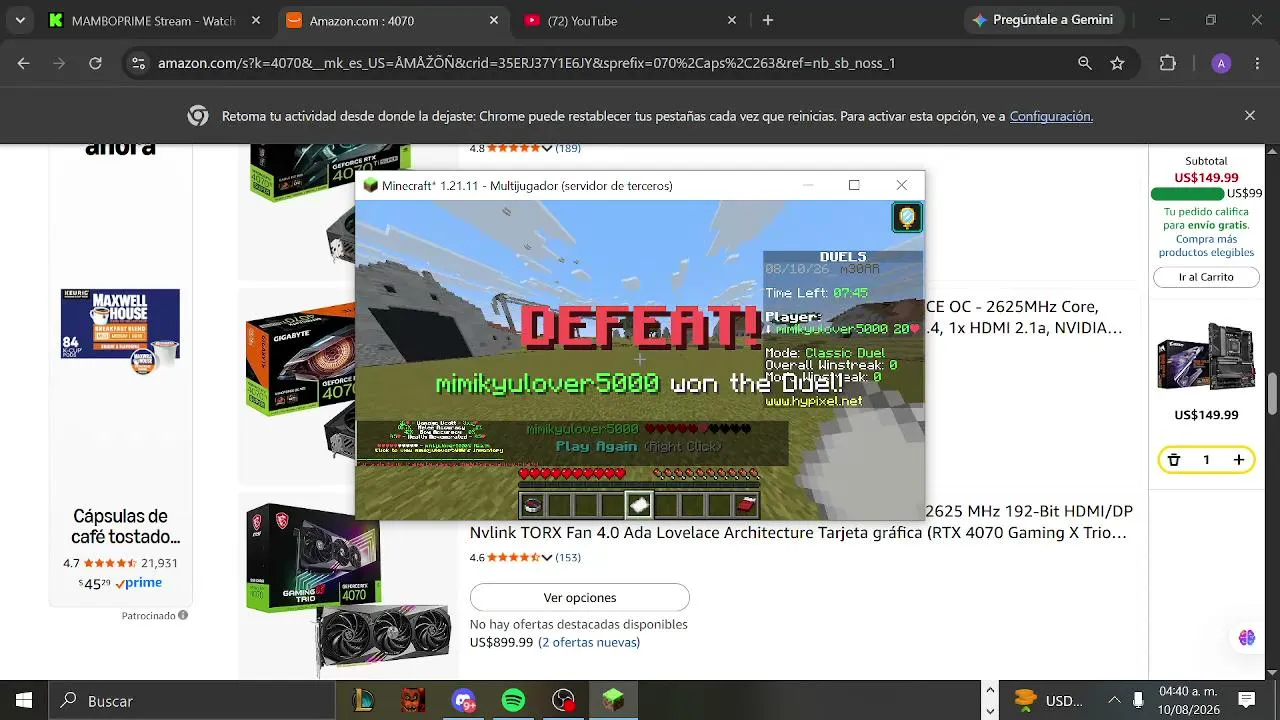Click the Pregúntale a Gemini button
Screen dimensions: 1280x720
(1042, 20)
